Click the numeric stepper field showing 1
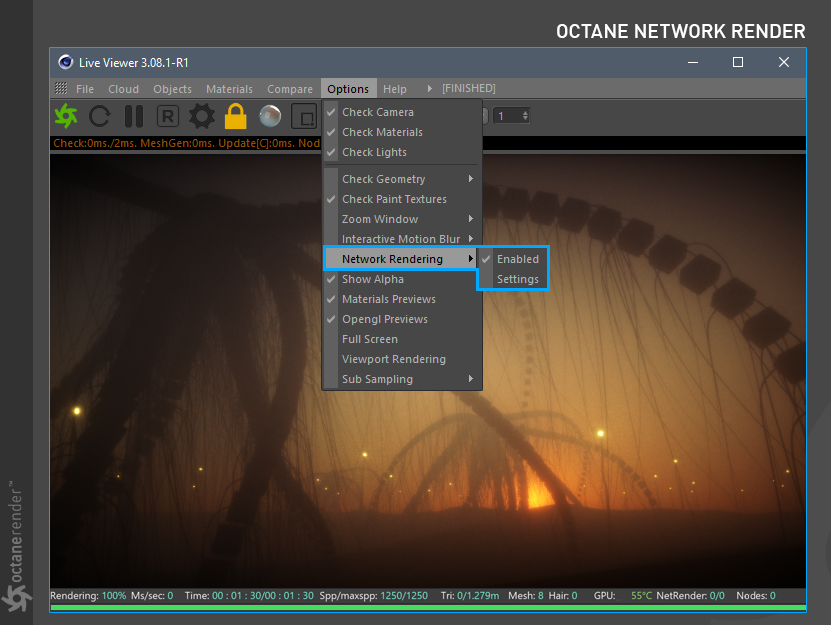831x625 pixels. pyautogui.click(x=505, y=116)
